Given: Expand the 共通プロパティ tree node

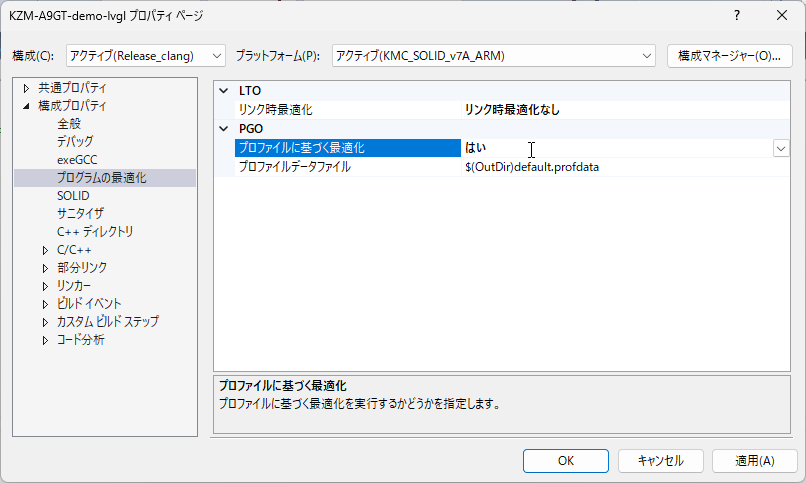Looking at the screenshot, I should click(26, 88).
